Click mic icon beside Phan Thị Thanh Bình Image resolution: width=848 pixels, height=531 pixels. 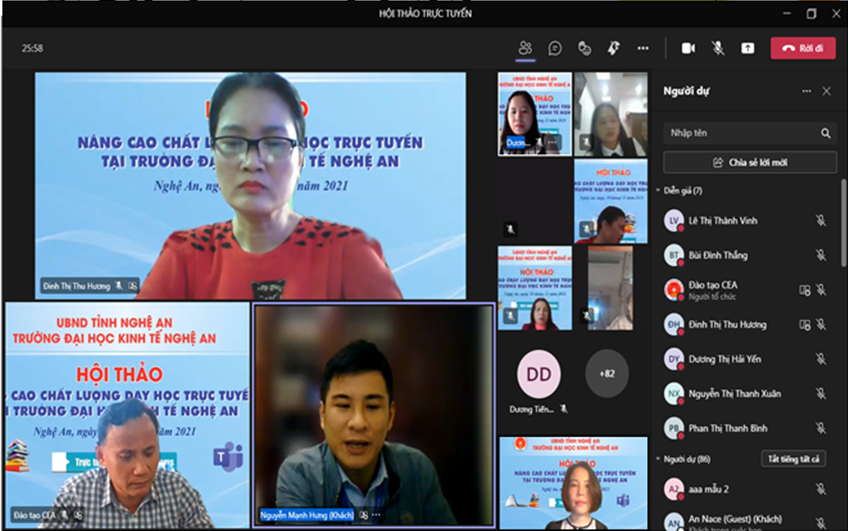coord(821,428)
